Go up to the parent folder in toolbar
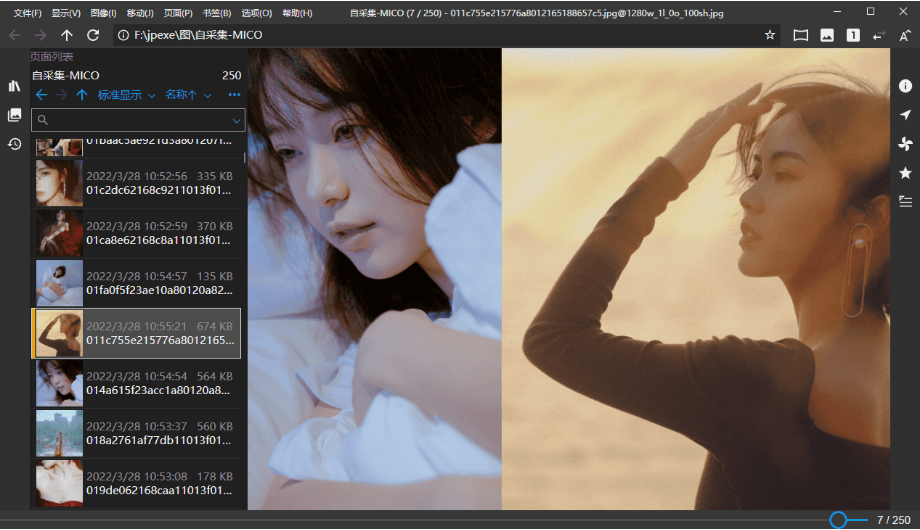 tap(67, 35)
